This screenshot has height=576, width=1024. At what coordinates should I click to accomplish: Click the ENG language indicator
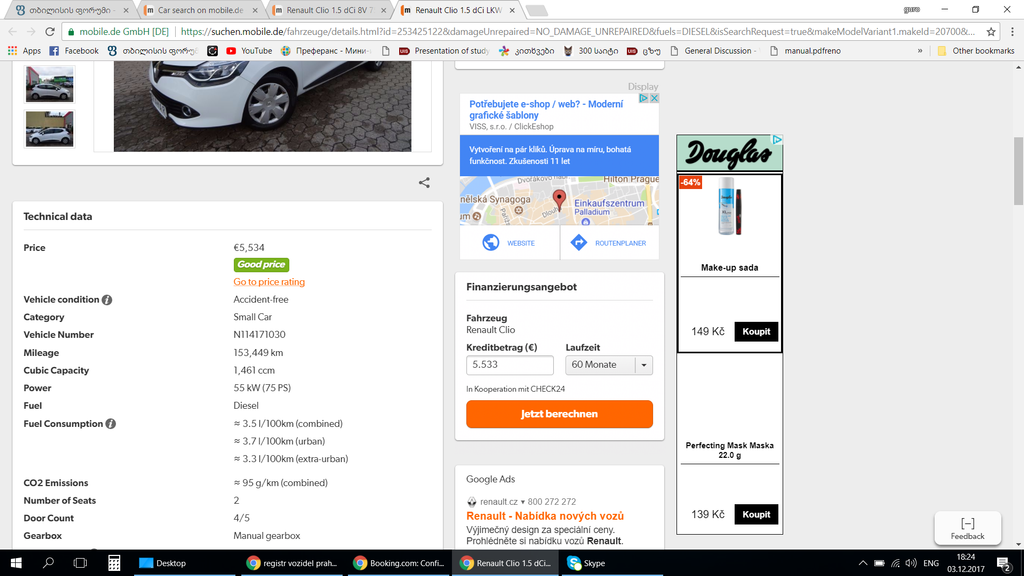931,563
